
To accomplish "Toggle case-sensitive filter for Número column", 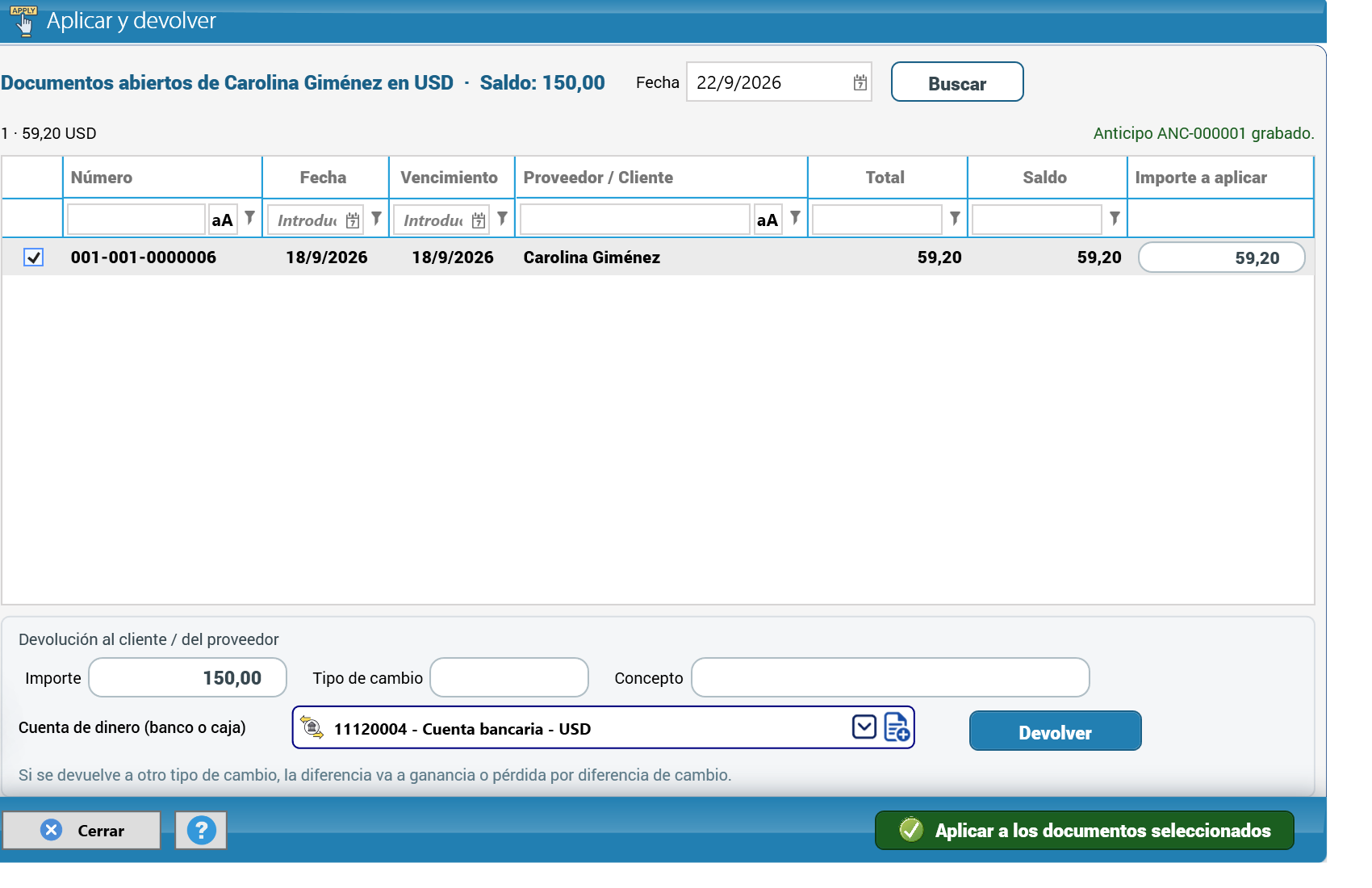I will coord(223,220).
